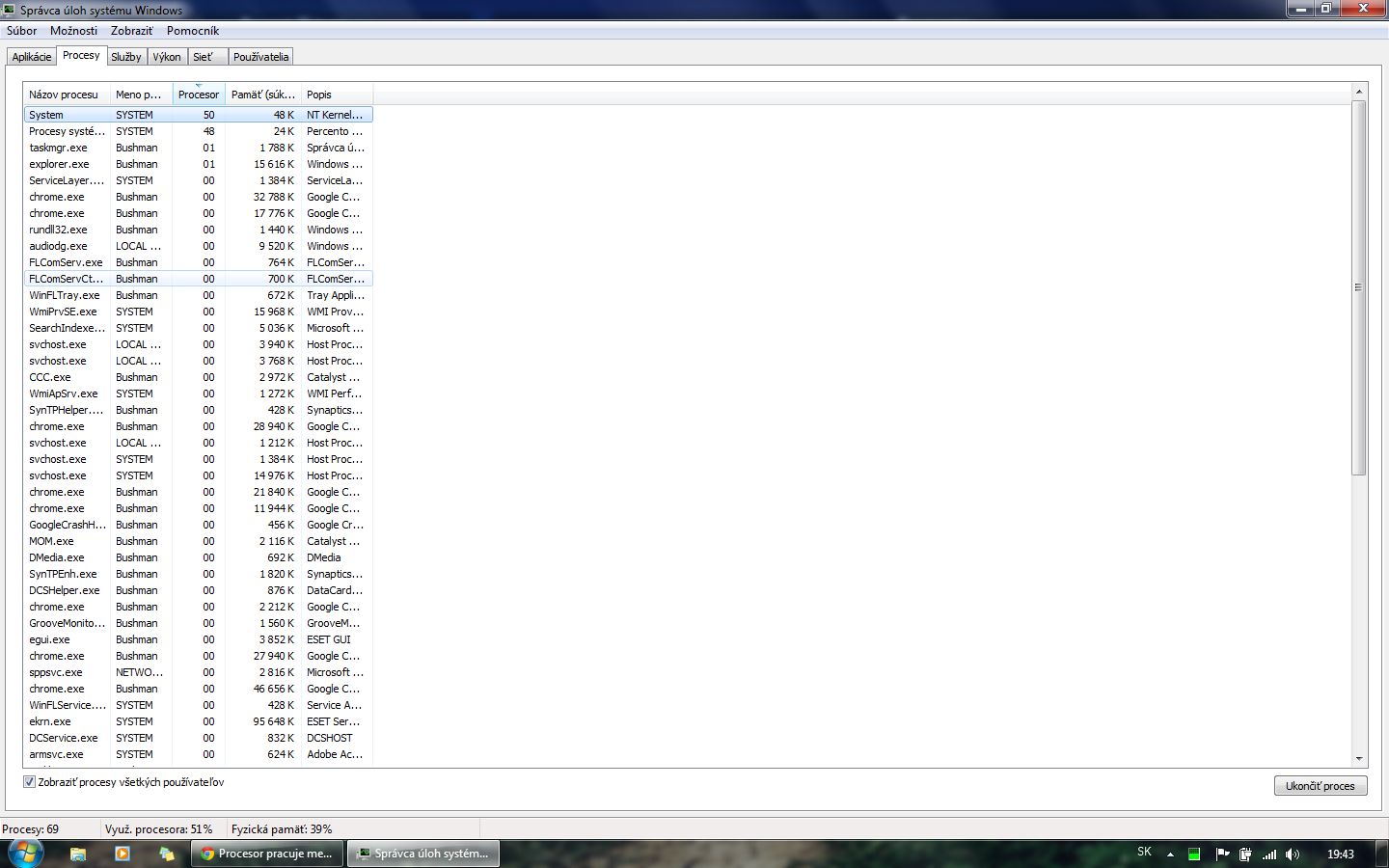
Task: Open the Windows Start menu orb
Action: [25, 853]
